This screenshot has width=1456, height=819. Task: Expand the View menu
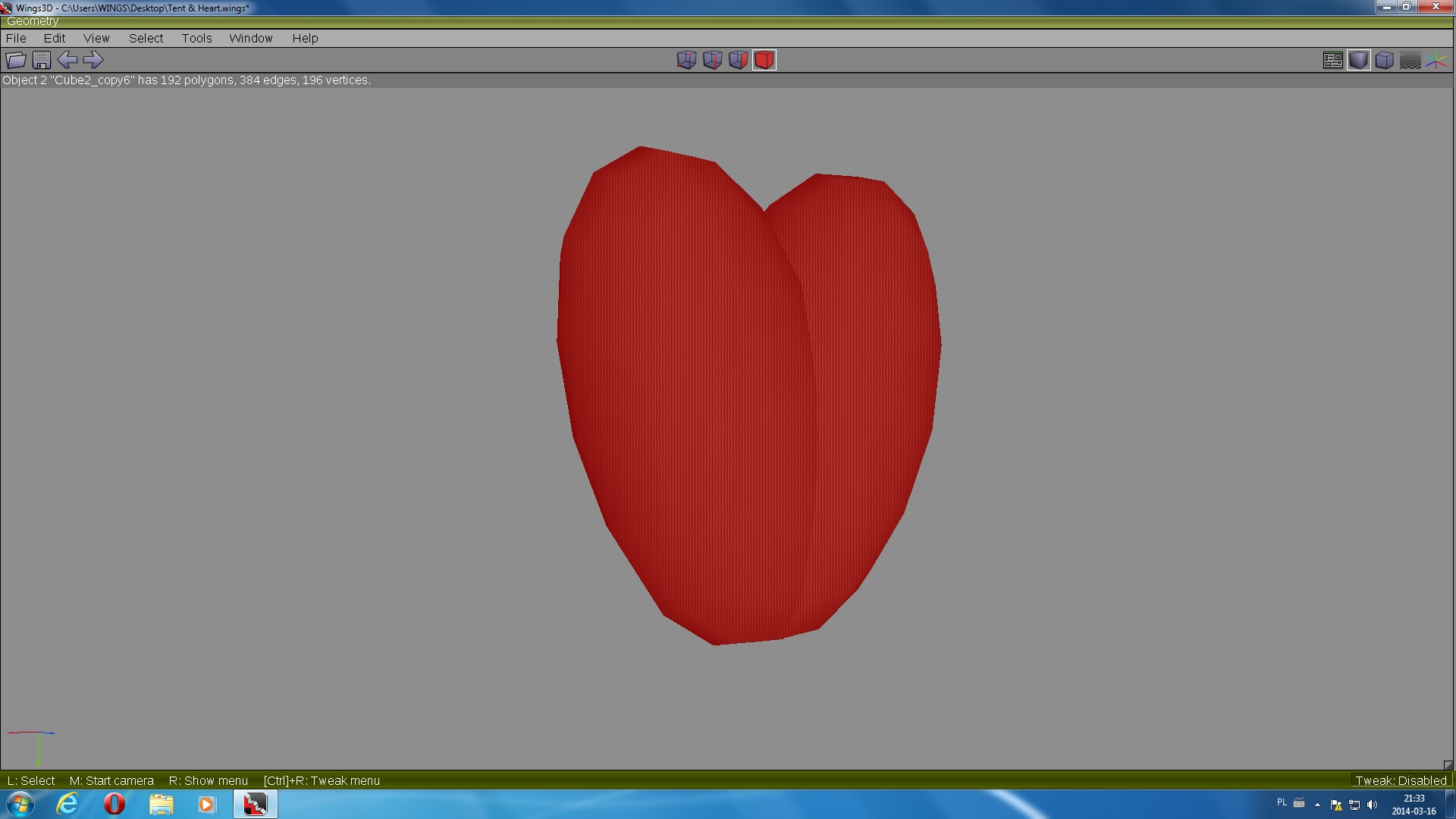(96, 38)
